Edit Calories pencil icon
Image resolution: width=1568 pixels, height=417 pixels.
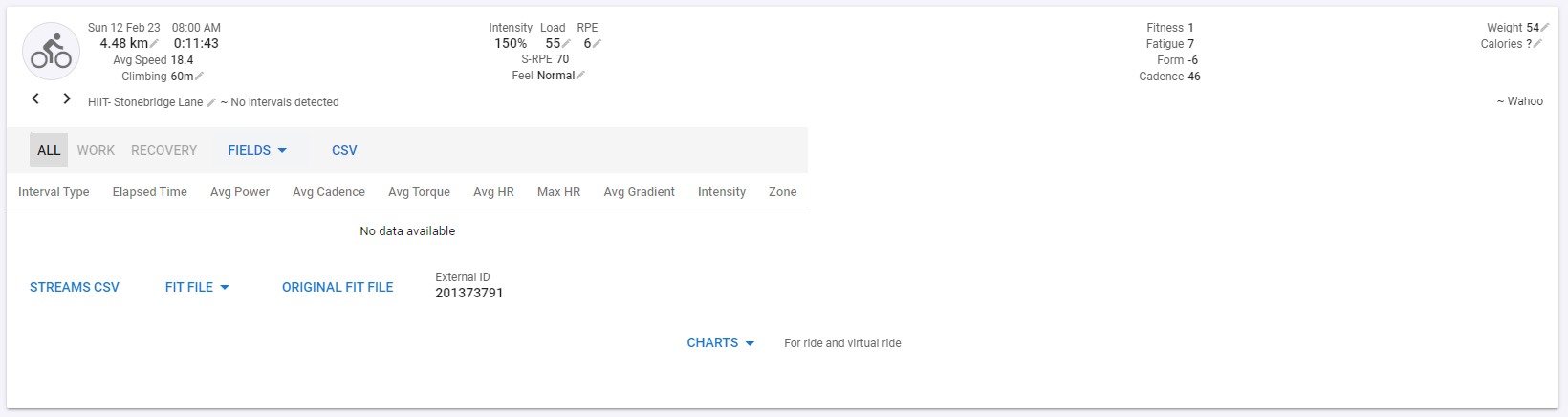tap(1537, 44)
